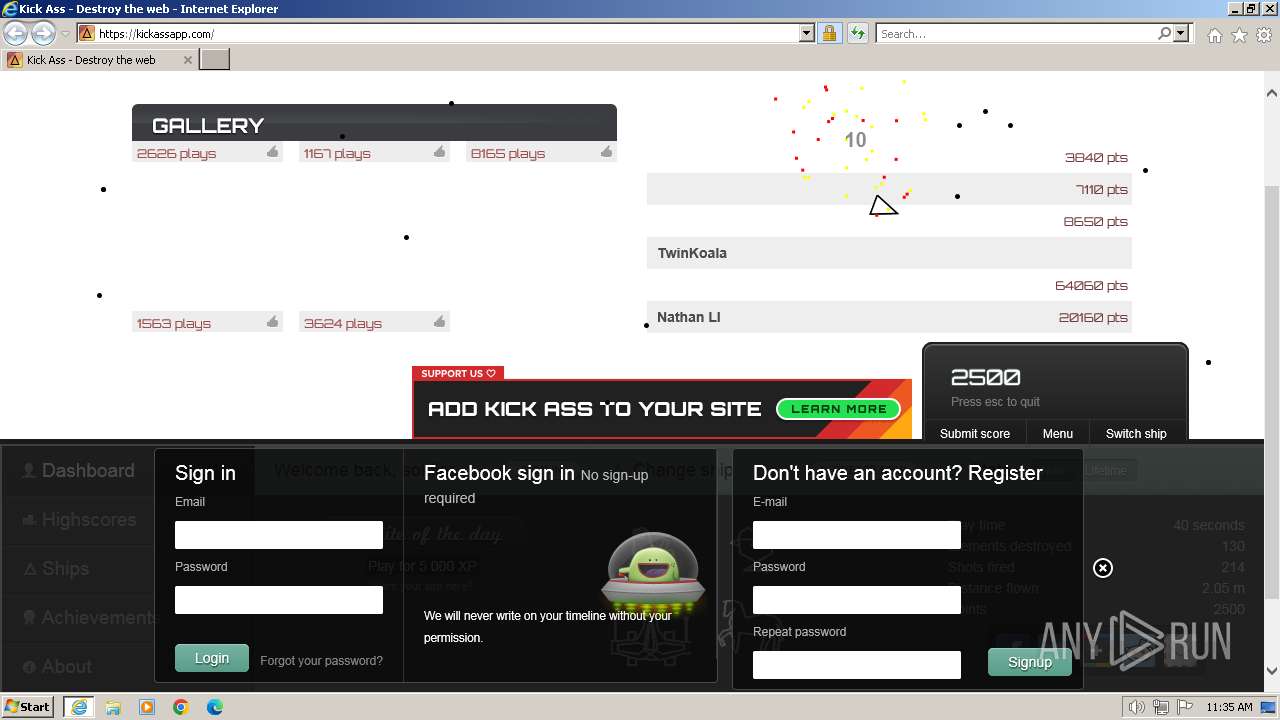The height and width of the screenshot is (720, 1280).
Task: Click the network tray icon
Action: pyautogui.click(x=1160, y=707)
